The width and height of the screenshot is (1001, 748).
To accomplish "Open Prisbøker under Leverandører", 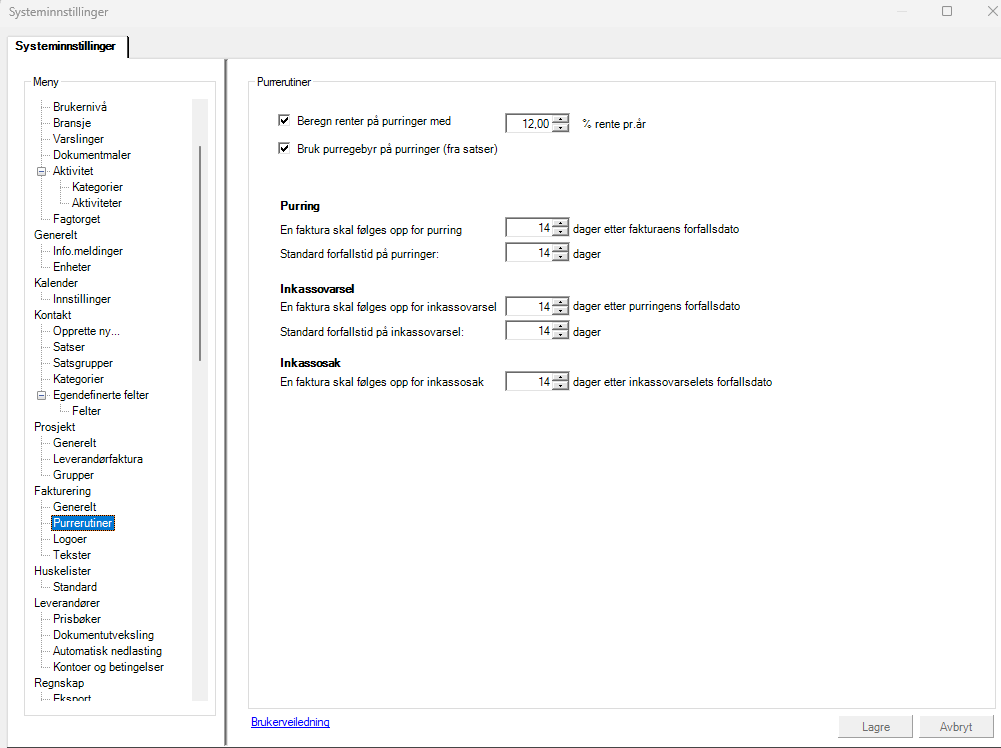I will coord(77,618).
